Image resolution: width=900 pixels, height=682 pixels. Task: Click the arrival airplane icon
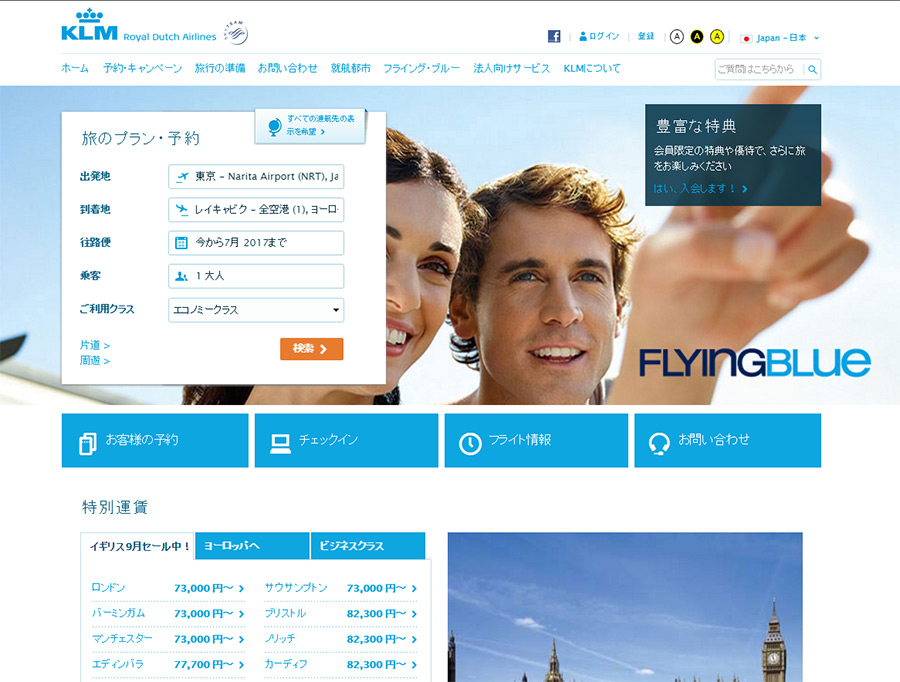pos(182,210)
